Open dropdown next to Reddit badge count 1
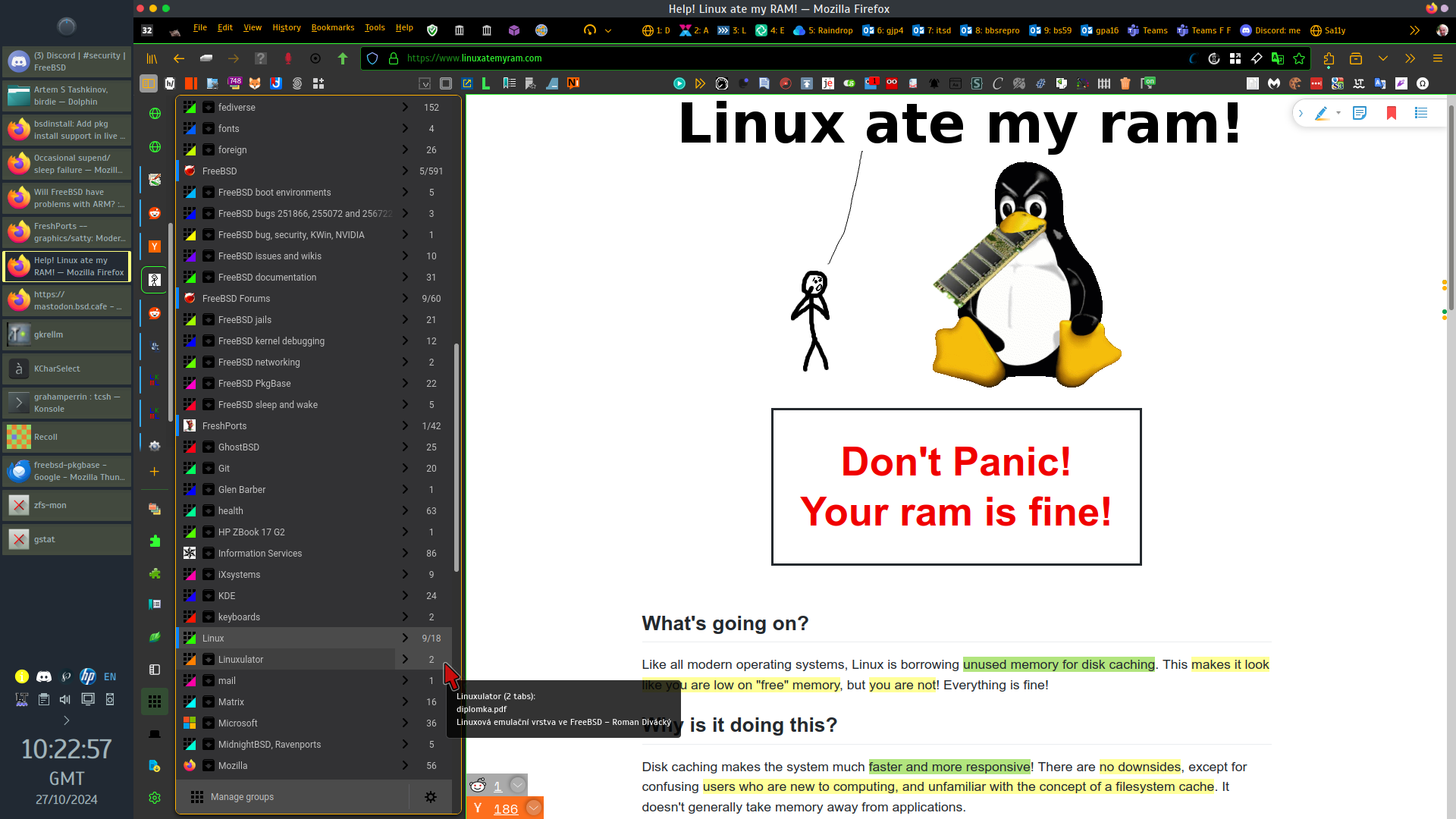 (x=518, y=786)
